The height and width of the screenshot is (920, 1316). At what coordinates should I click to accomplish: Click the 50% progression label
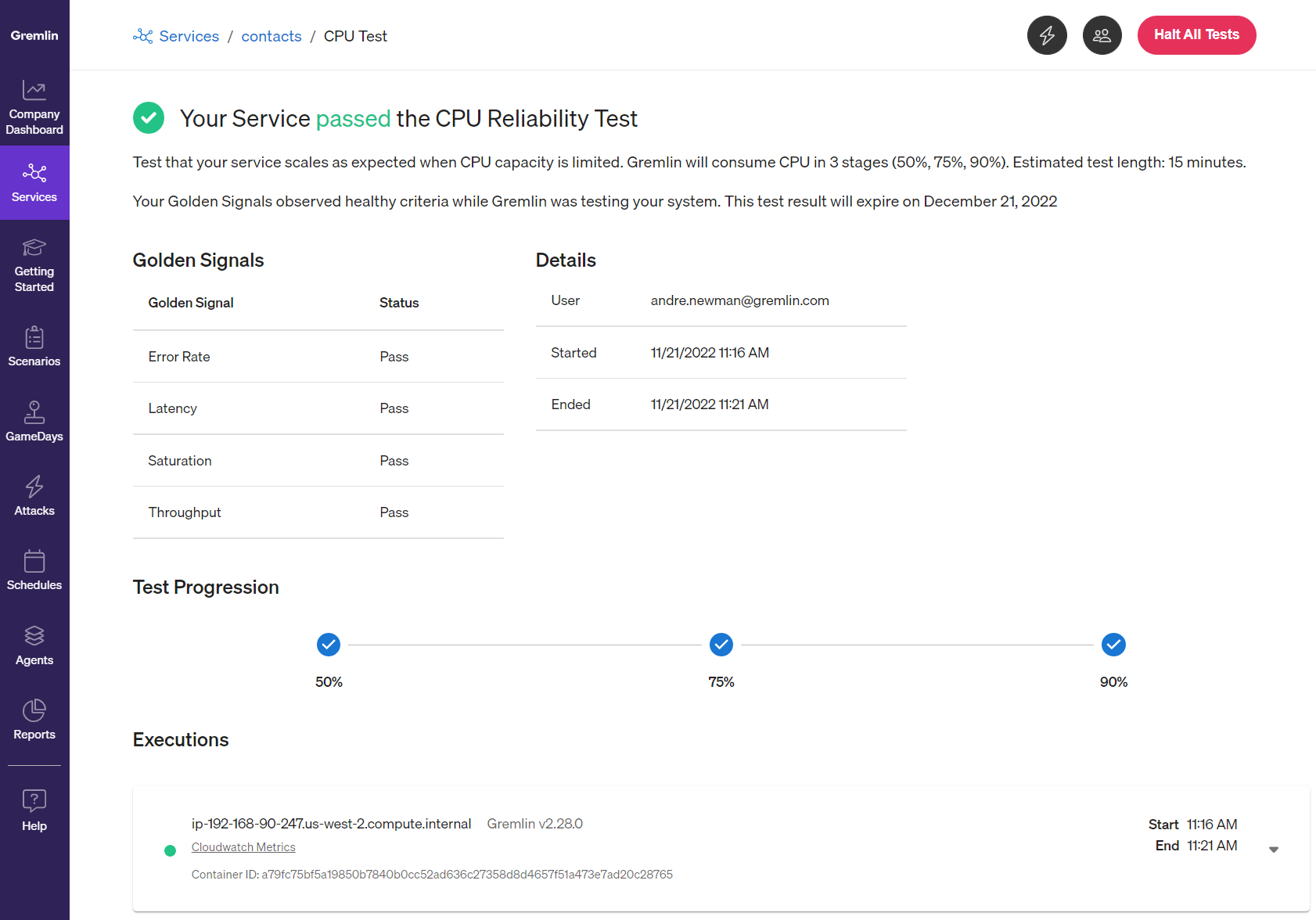click(329, 682)
